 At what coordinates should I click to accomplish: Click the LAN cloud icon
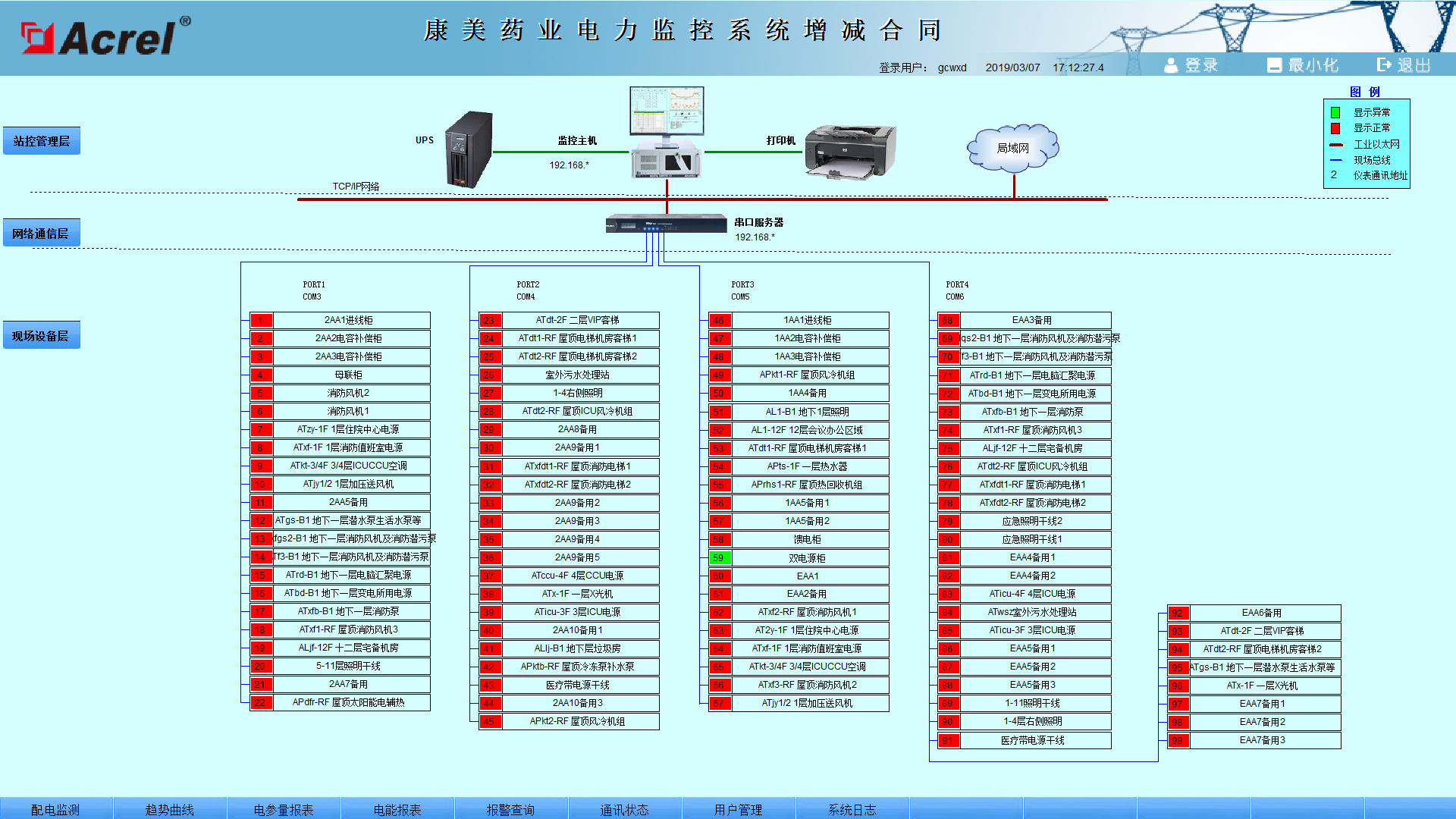tap(1013, 148)
